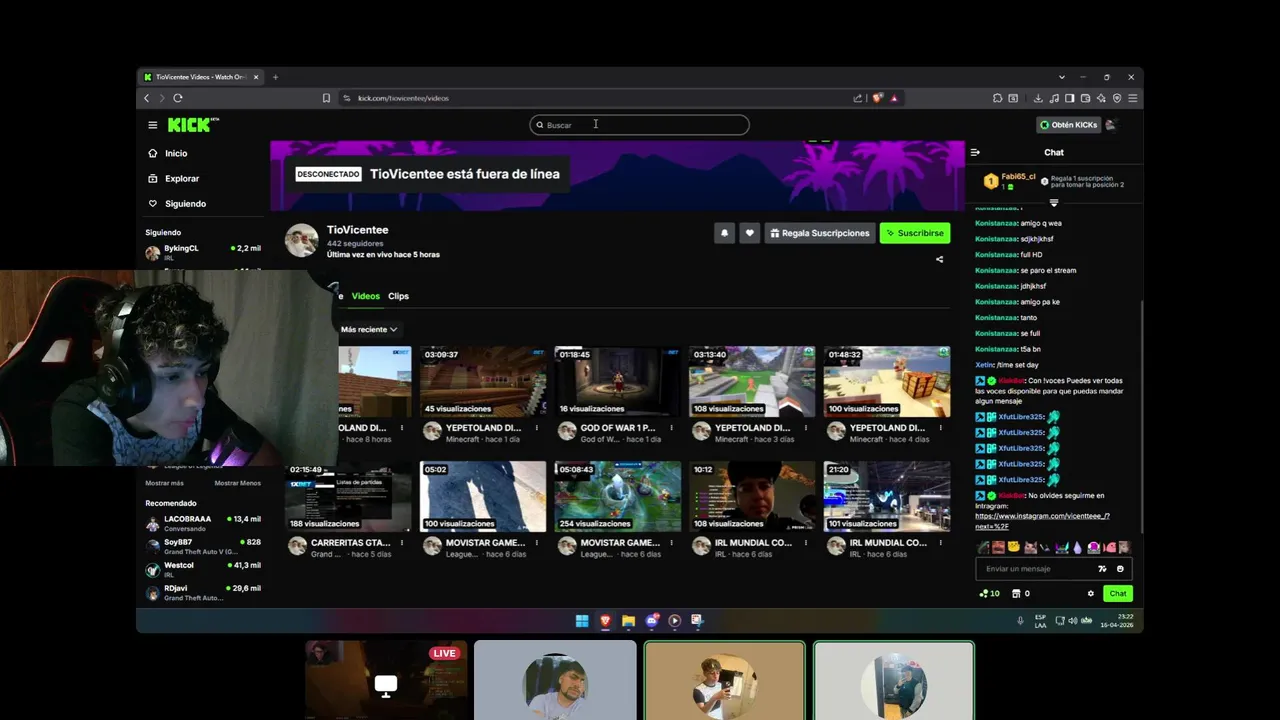
Task: Click the Enviar un mensaje chat input
Action: (1035, 569)
